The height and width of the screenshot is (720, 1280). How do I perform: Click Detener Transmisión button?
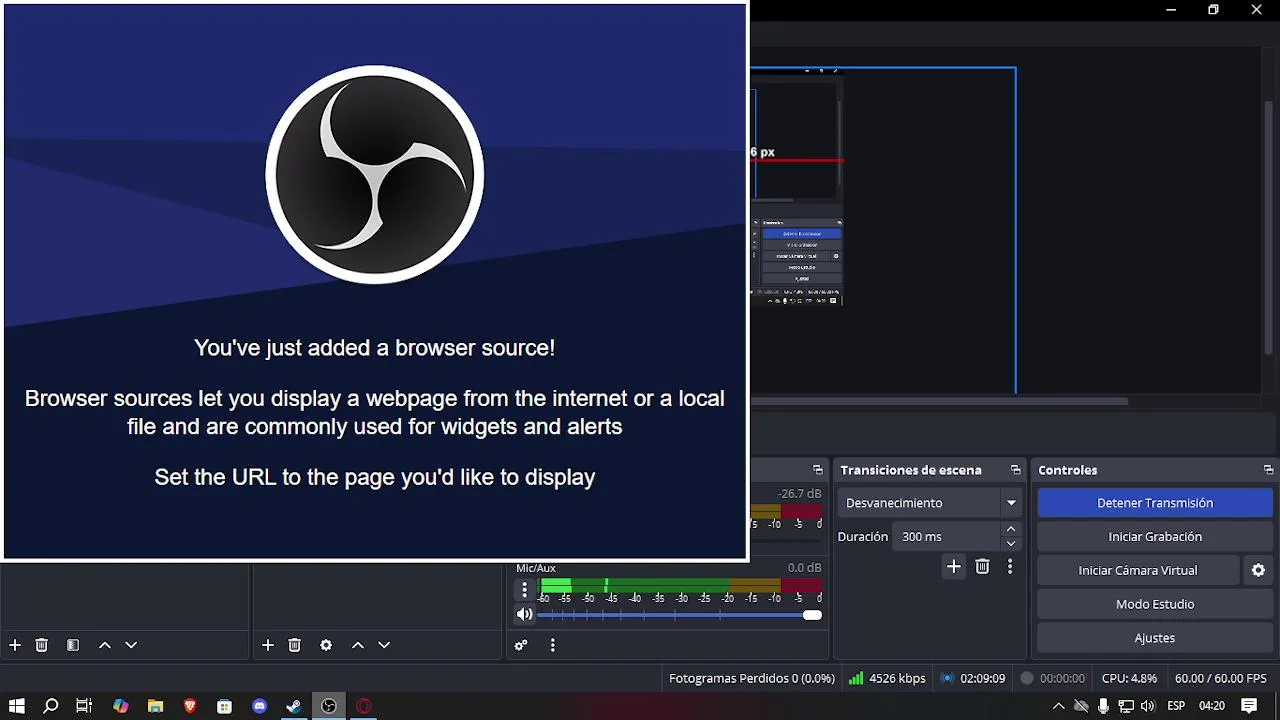coord(1155,503)
